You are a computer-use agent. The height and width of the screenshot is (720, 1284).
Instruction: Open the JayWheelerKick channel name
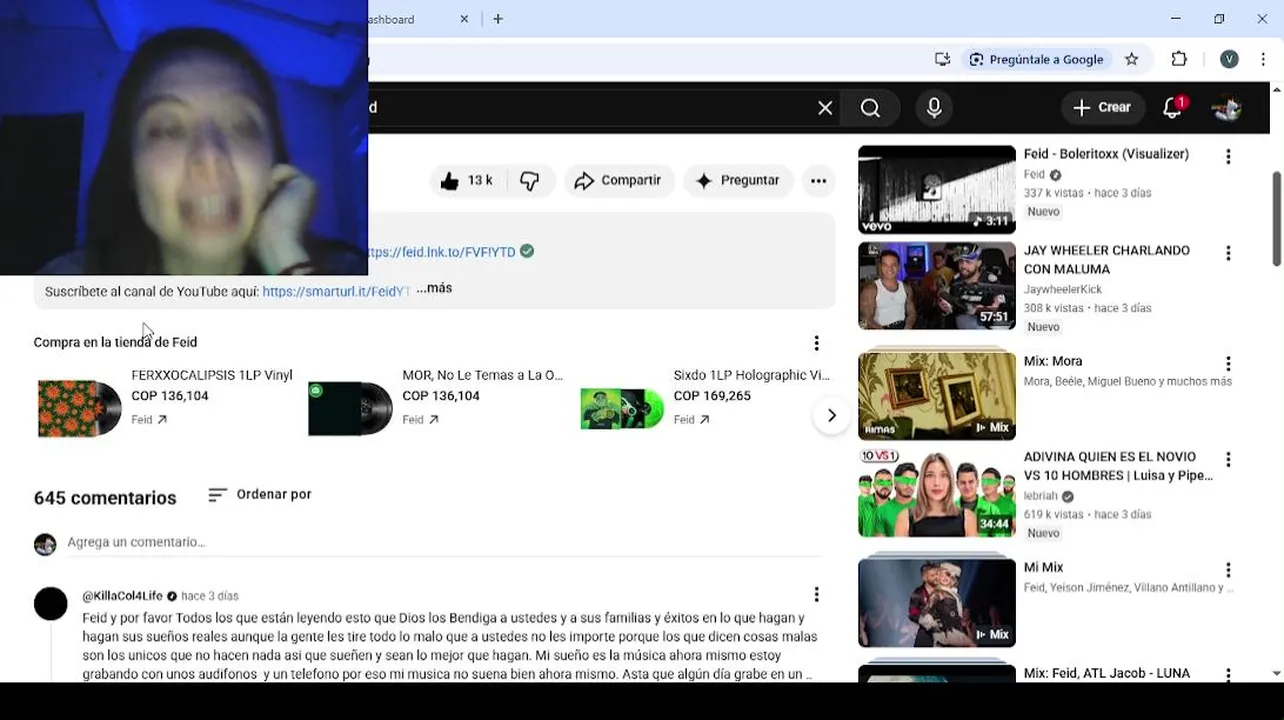[1062, 289]
